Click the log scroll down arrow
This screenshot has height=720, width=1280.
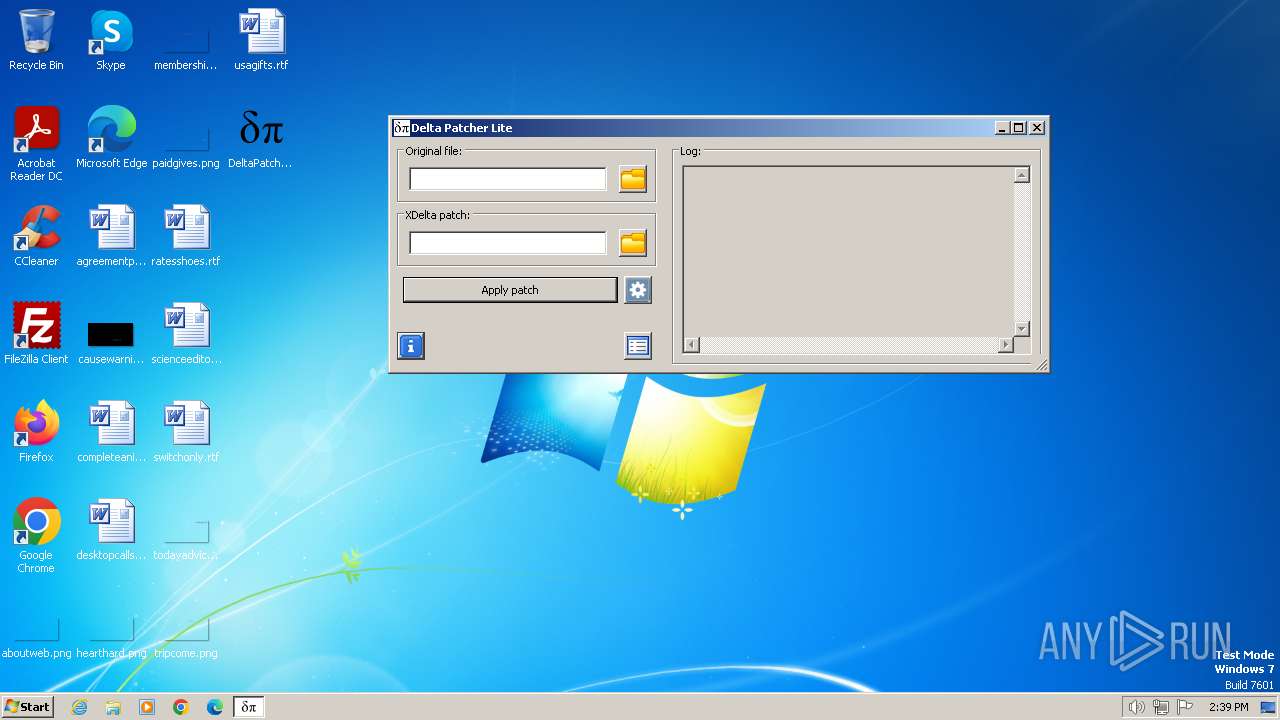click(x=1021, y=329)
